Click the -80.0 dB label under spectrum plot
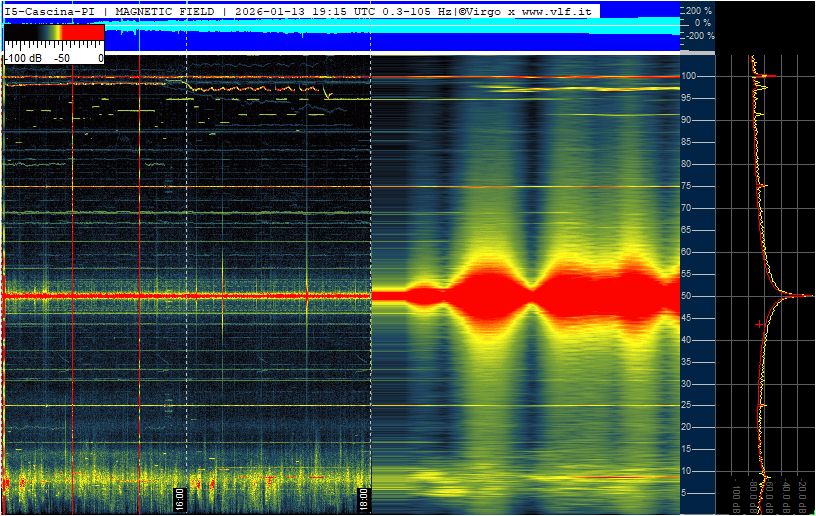The image size is (816, 516). 753,497
